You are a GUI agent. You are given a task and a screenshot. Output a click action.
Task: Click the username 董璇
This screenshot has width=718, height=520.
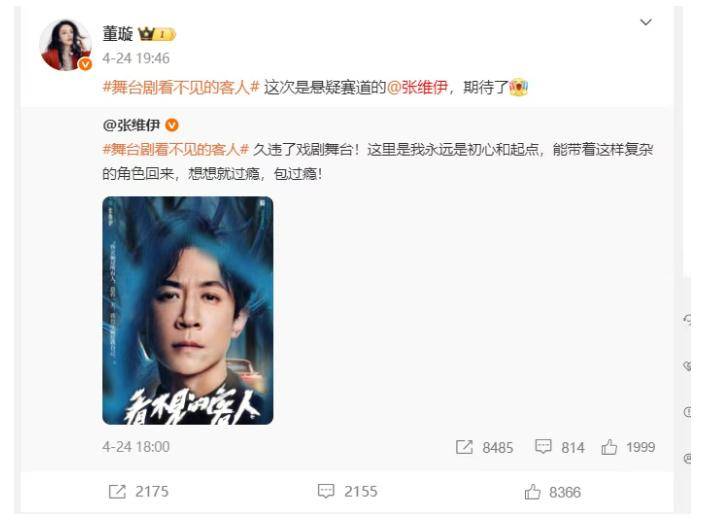coord(118,34)
